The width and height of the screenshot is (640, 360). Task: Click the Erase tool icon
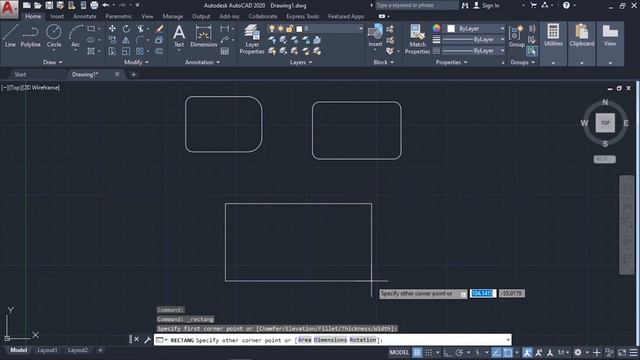[159, 29]
